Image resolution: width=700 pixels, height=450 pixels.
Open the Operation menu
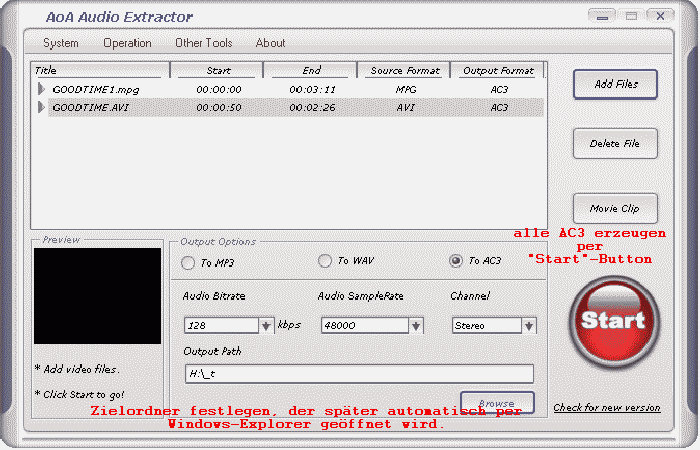(x=127, y=43)
